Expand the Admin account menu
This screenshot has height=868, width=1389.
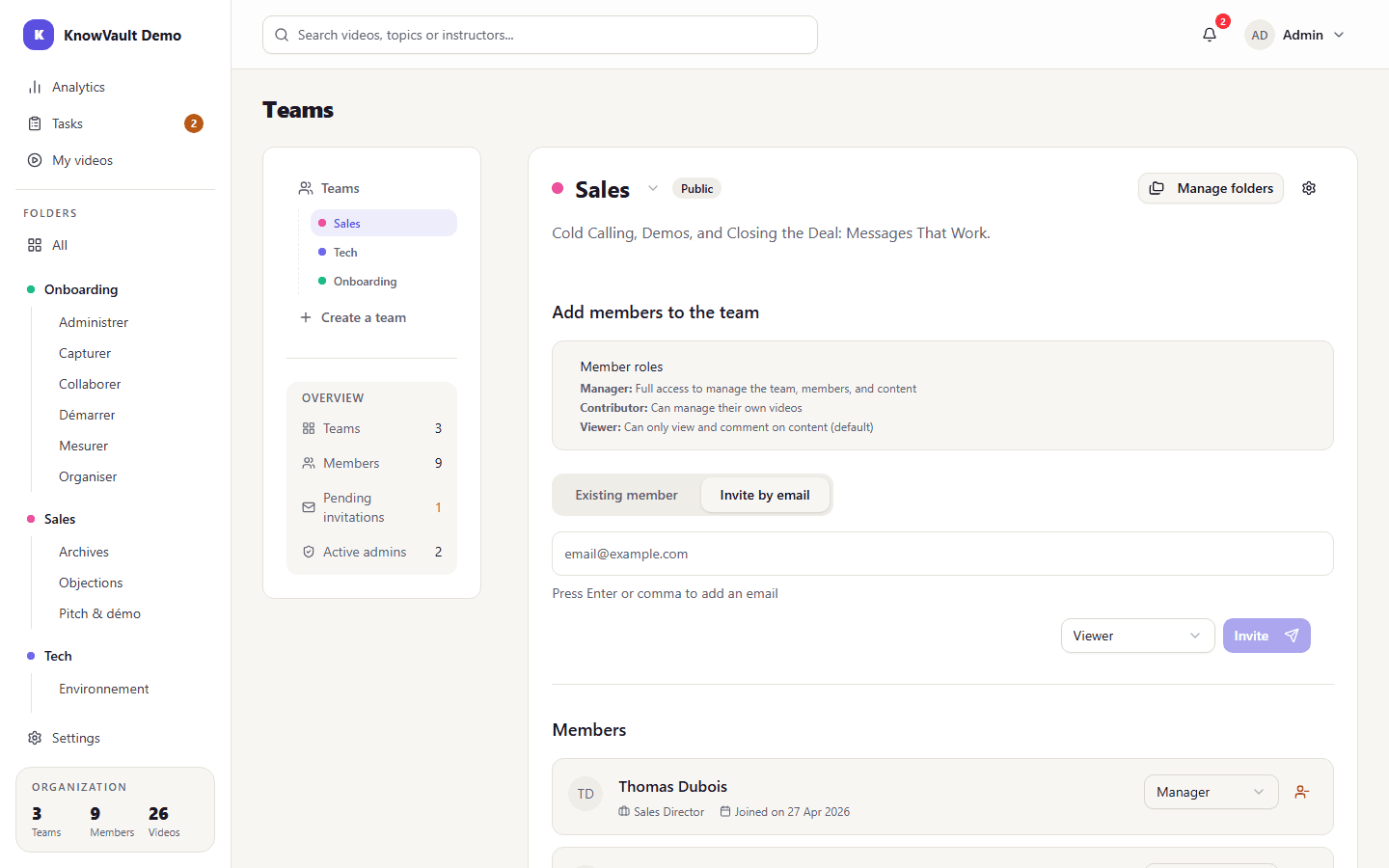tap(1295, 35)
